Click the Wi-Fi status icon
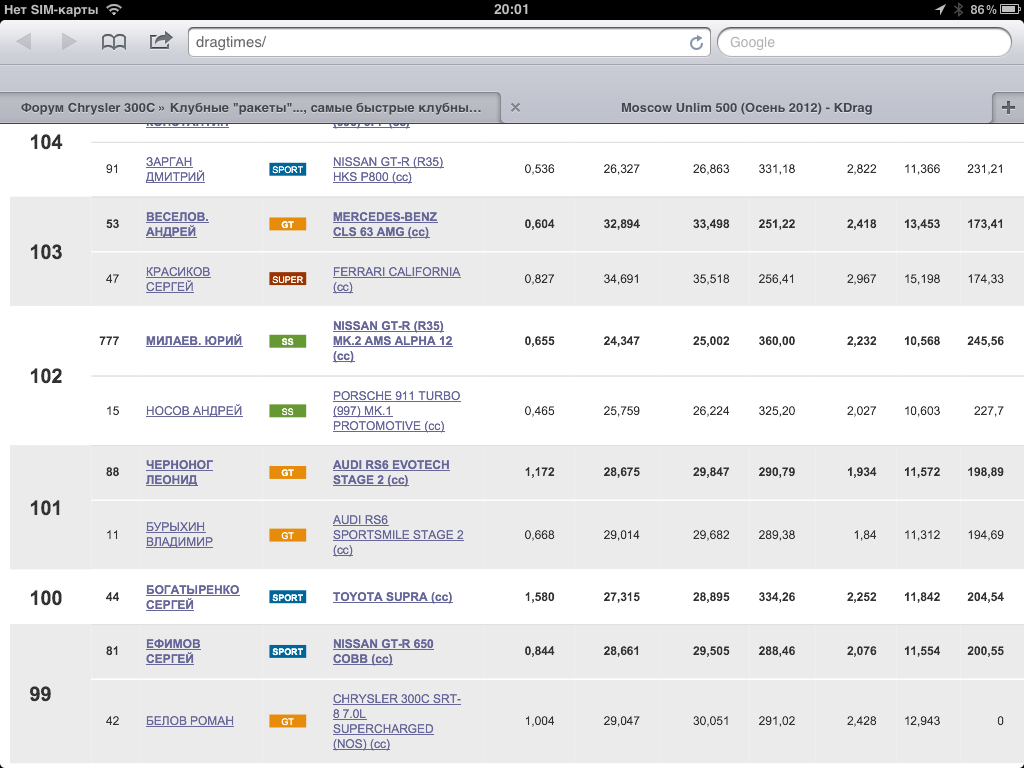Image resolution: width=1024 pixels, height=768 pixels. tap(114, 9)
